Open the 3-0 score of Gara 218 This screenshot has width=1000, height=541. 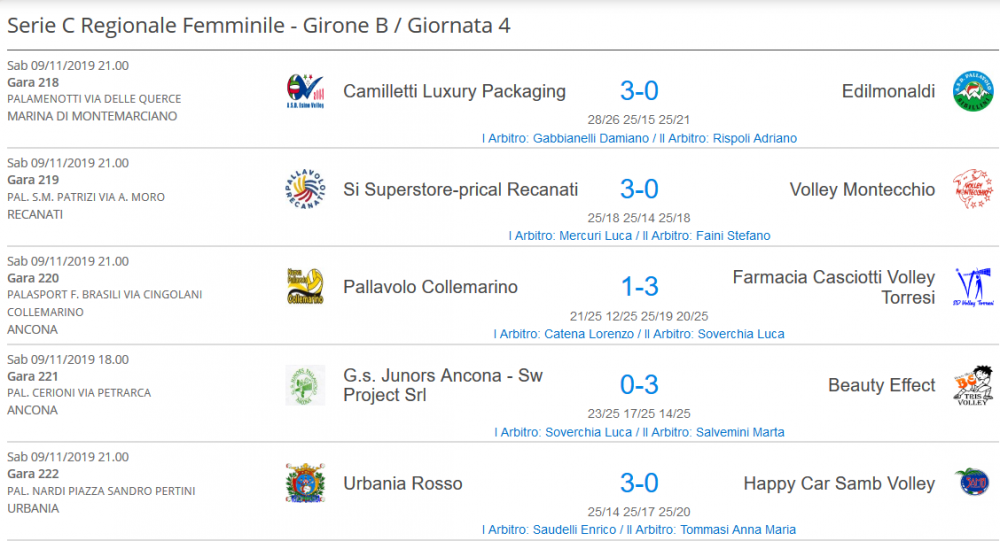(639, 91)
